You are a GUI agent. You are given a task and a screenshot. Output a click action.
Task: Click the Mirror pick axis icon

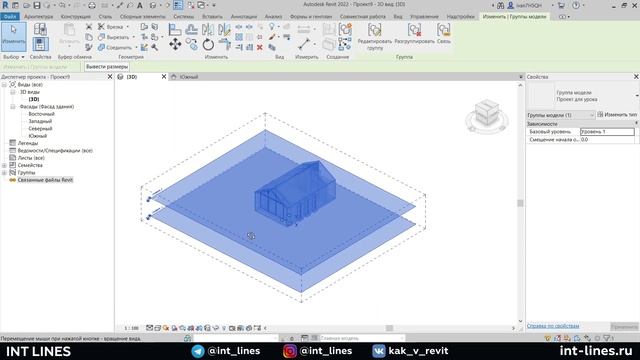[x=208, y=29]
